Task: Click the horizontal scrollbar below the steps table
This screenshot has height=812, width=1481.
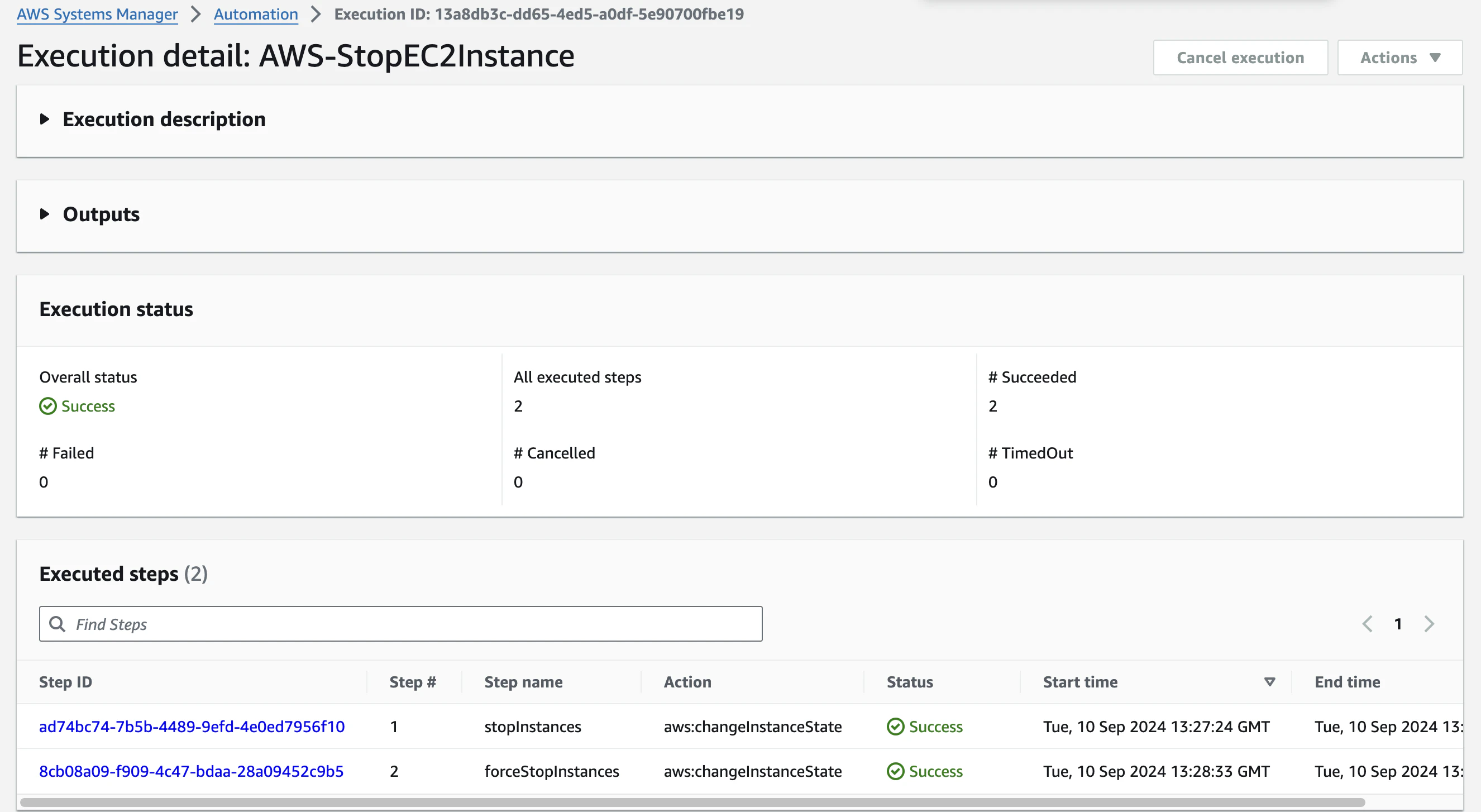Action: [692, 801]
